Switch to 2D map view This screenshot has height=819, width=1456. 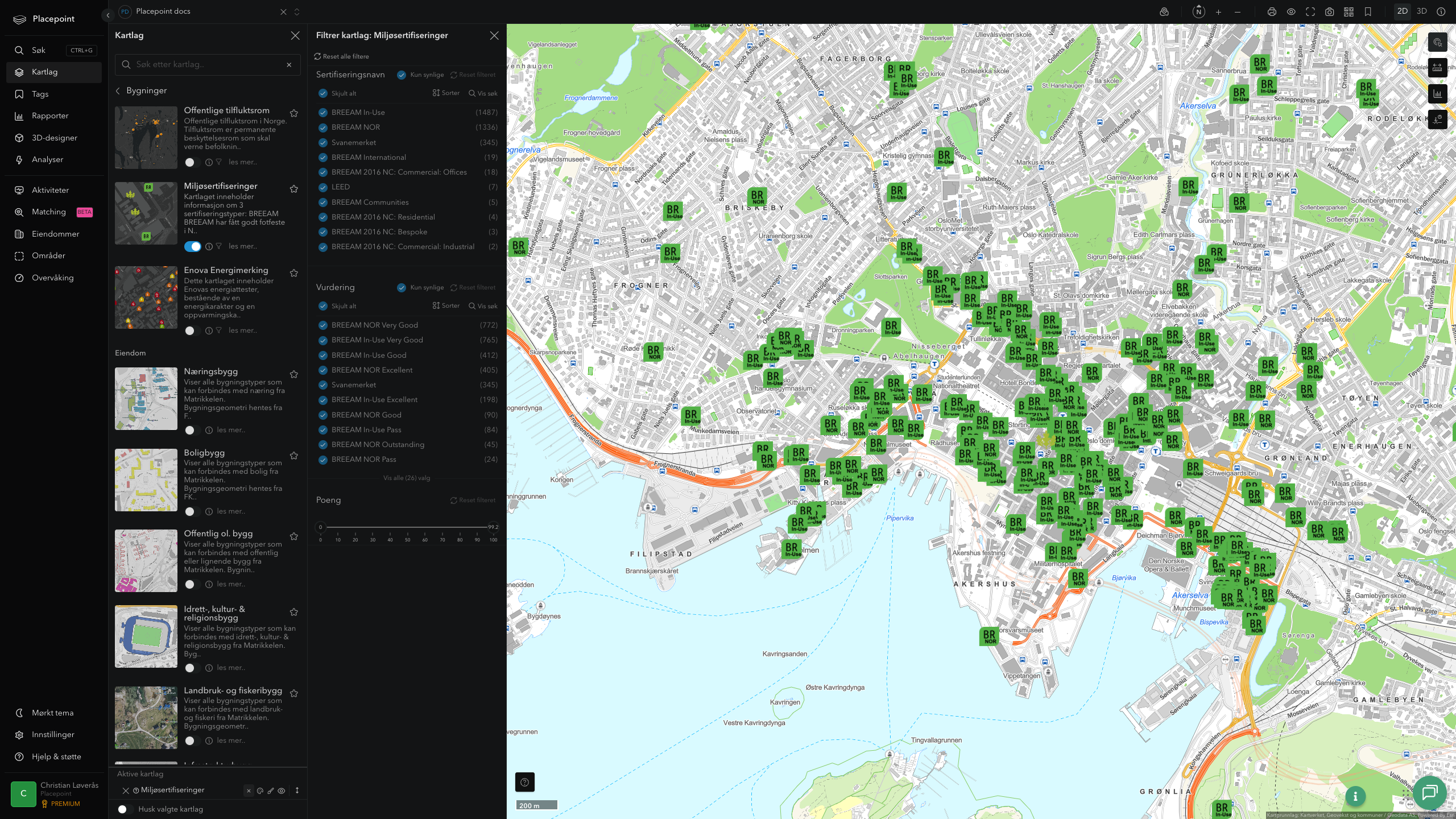[1403, 11]
